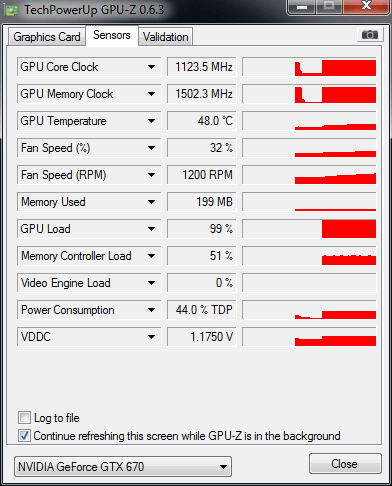Close the window using the red X
392x486 pixels.
point(366,6)
